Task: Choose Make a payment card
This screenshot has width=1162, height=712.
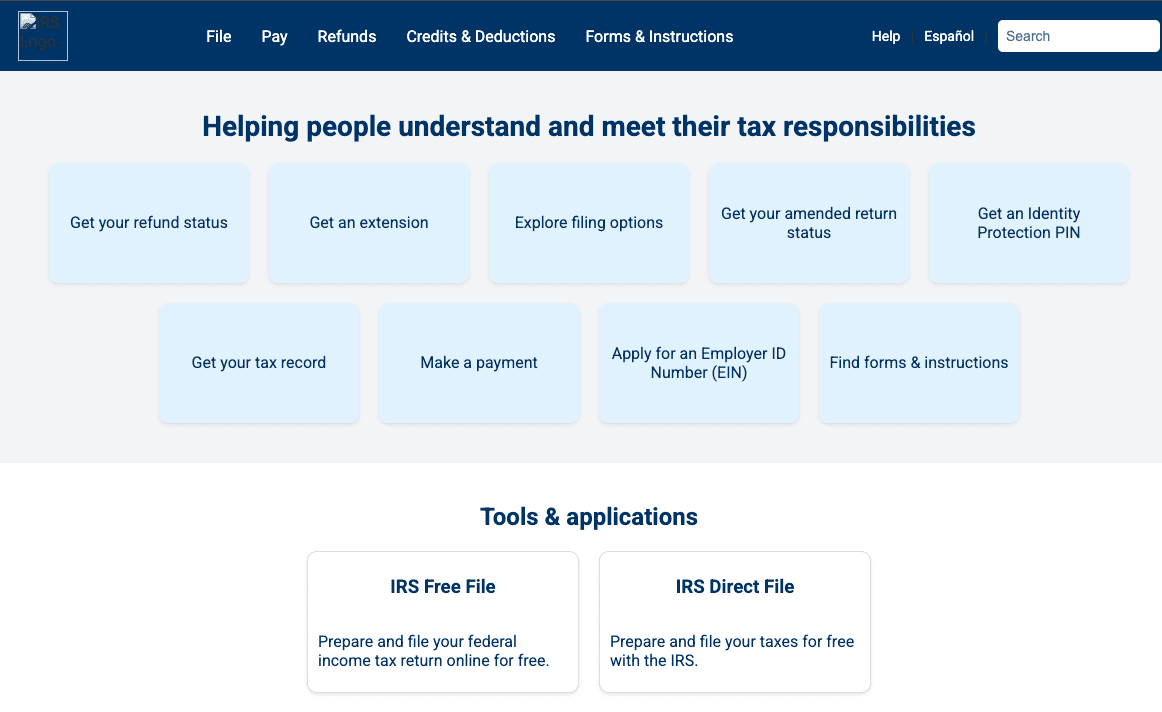Action: pyautogui.click(x=479, y=363)
